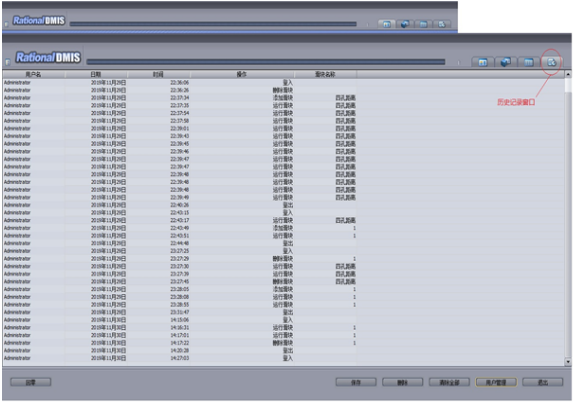Click the 模块名称 column header
Screen dimensions: 573x402
325,75
